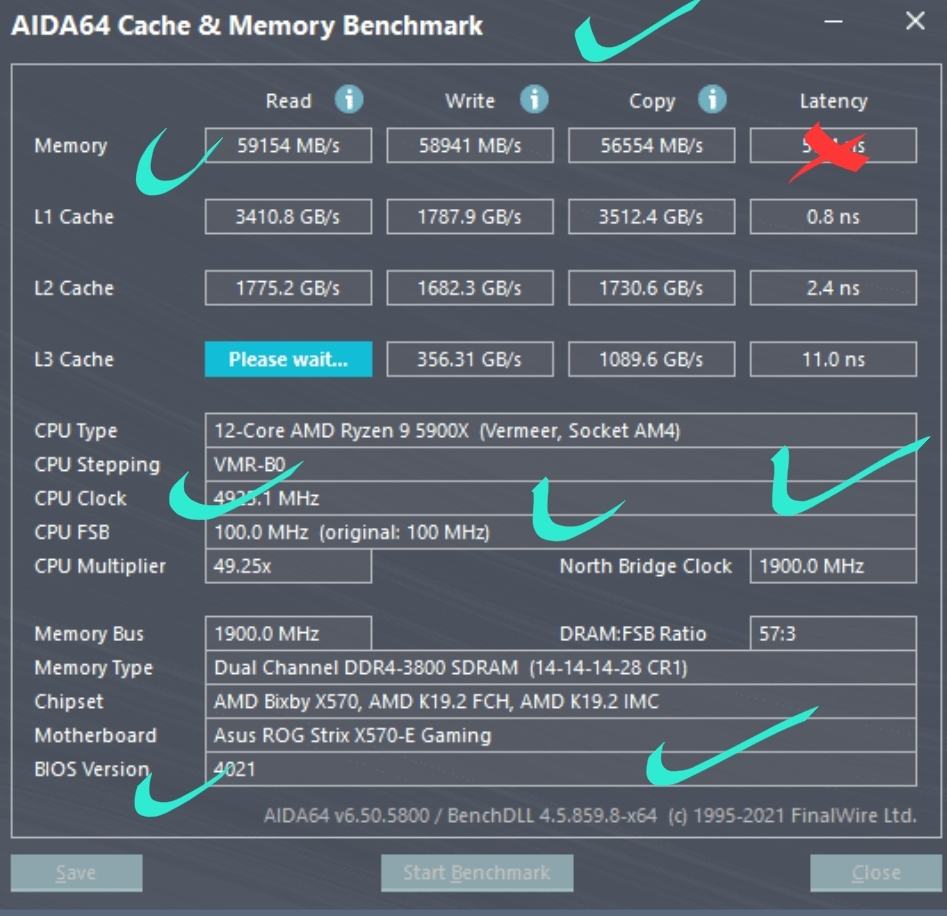Select Memory Write value 58941 MB/s
Viewport: 947px width, 916px height.
coord(470,146)
